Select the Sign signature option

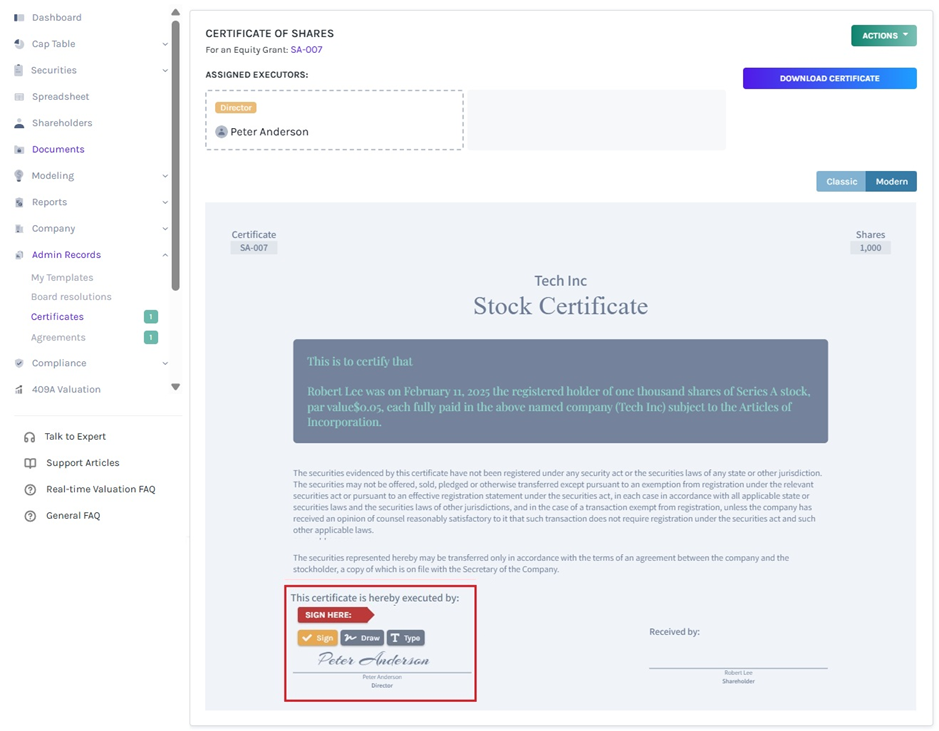pyautogui.click(x=317, y=638)
